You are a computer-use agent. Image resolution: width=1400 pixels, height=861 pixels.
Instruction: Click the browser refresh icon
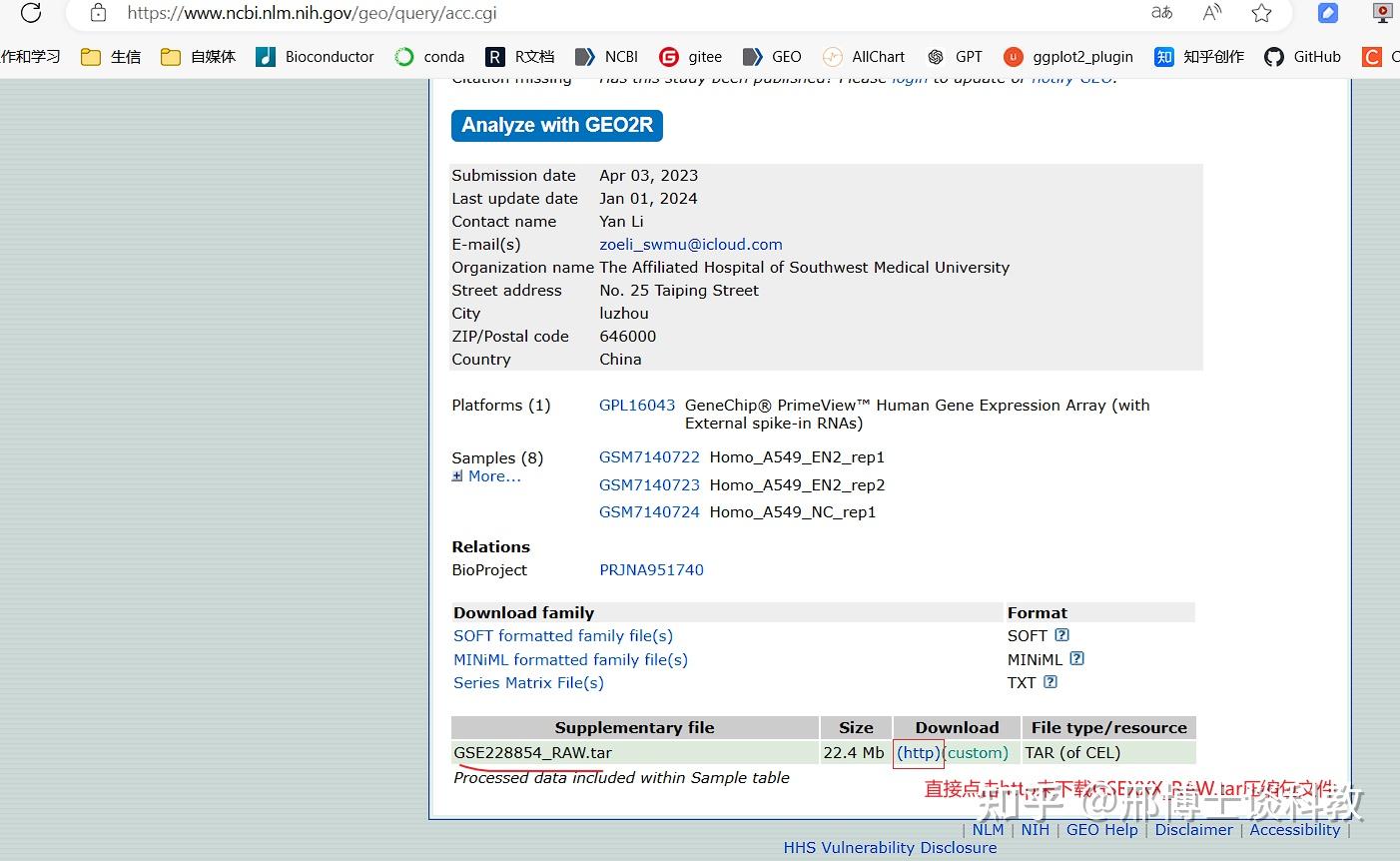(31, 13)
